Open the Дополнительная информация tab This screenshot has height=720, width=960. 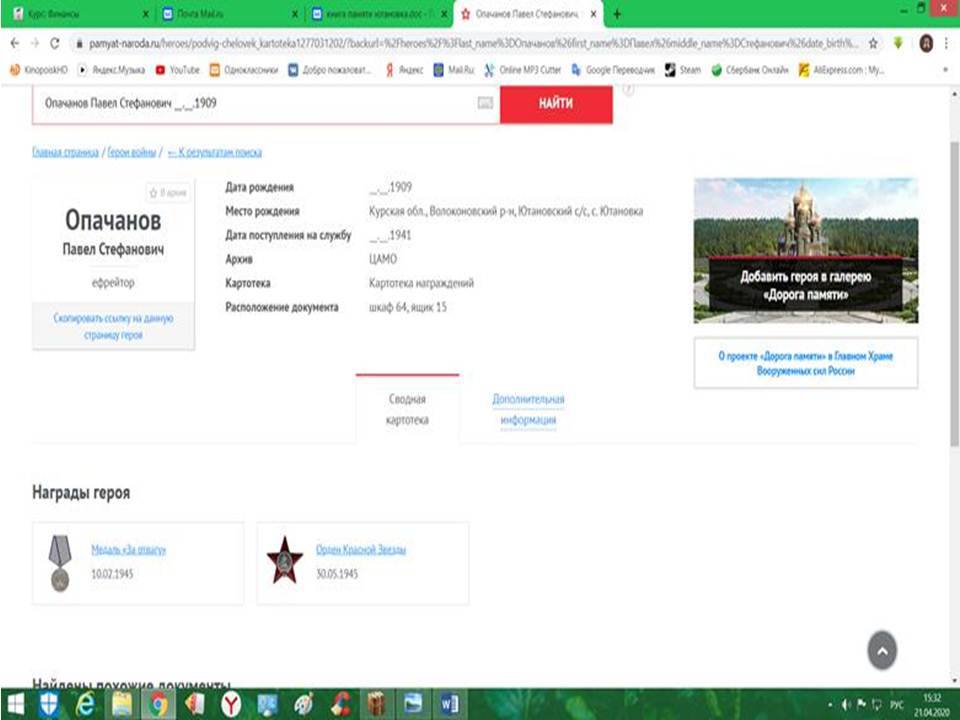pyautogui.click(x=528, y=409)
